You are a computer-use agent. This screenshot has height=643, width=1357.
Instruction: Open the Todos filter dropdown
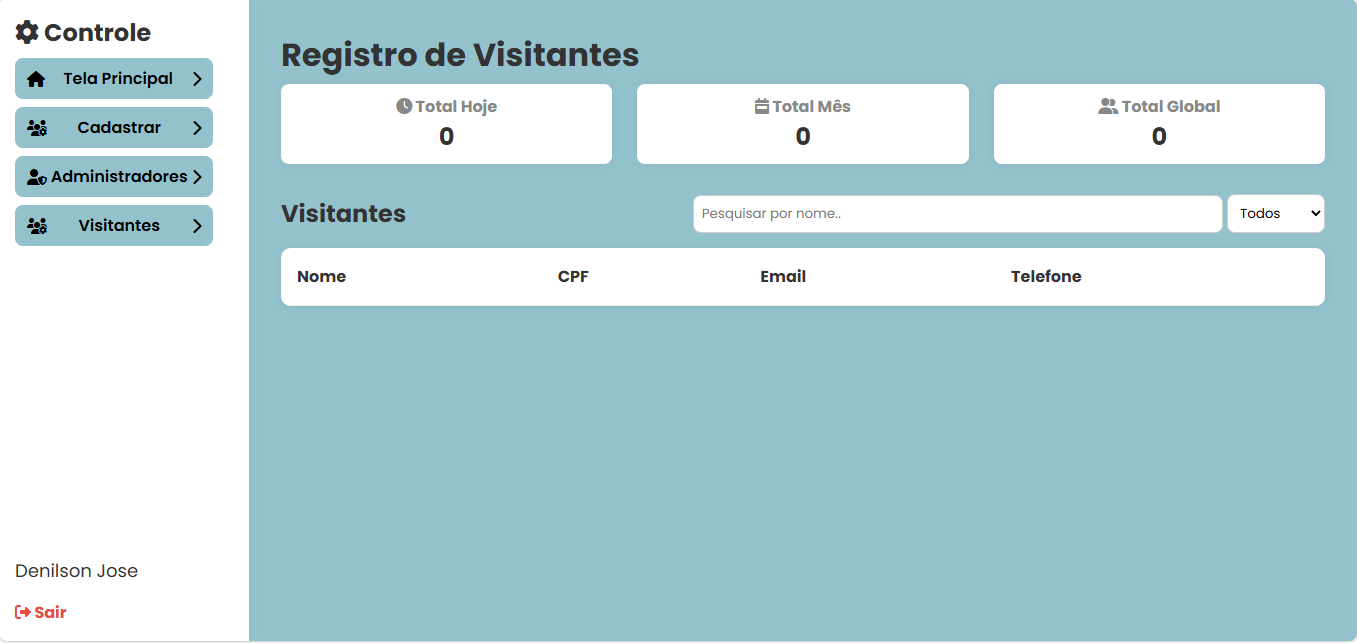[1276, 214]
